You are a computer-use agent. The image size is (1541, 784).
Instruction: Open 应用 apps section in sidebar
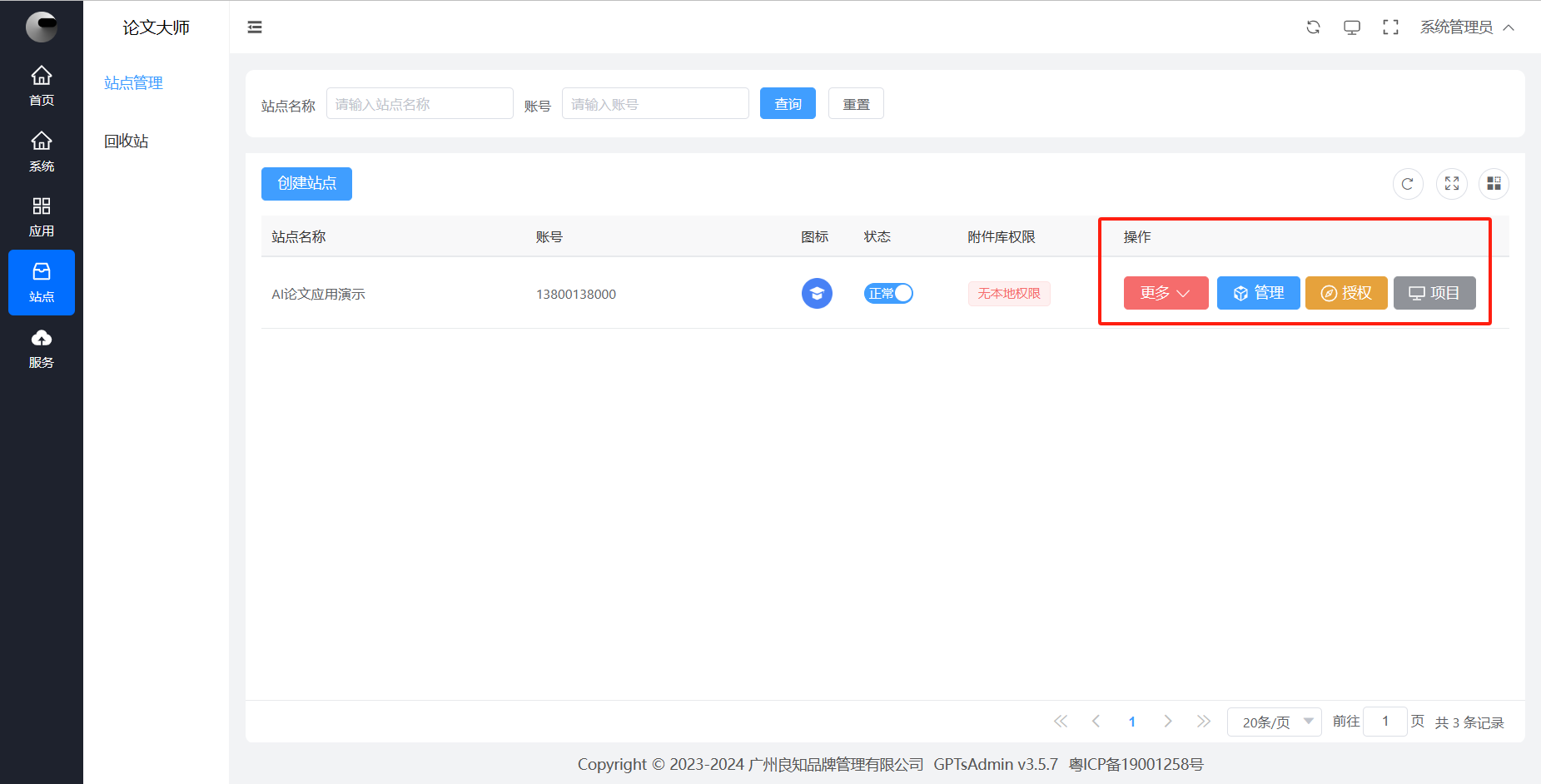pyautogui.click(x=42, y=217)
